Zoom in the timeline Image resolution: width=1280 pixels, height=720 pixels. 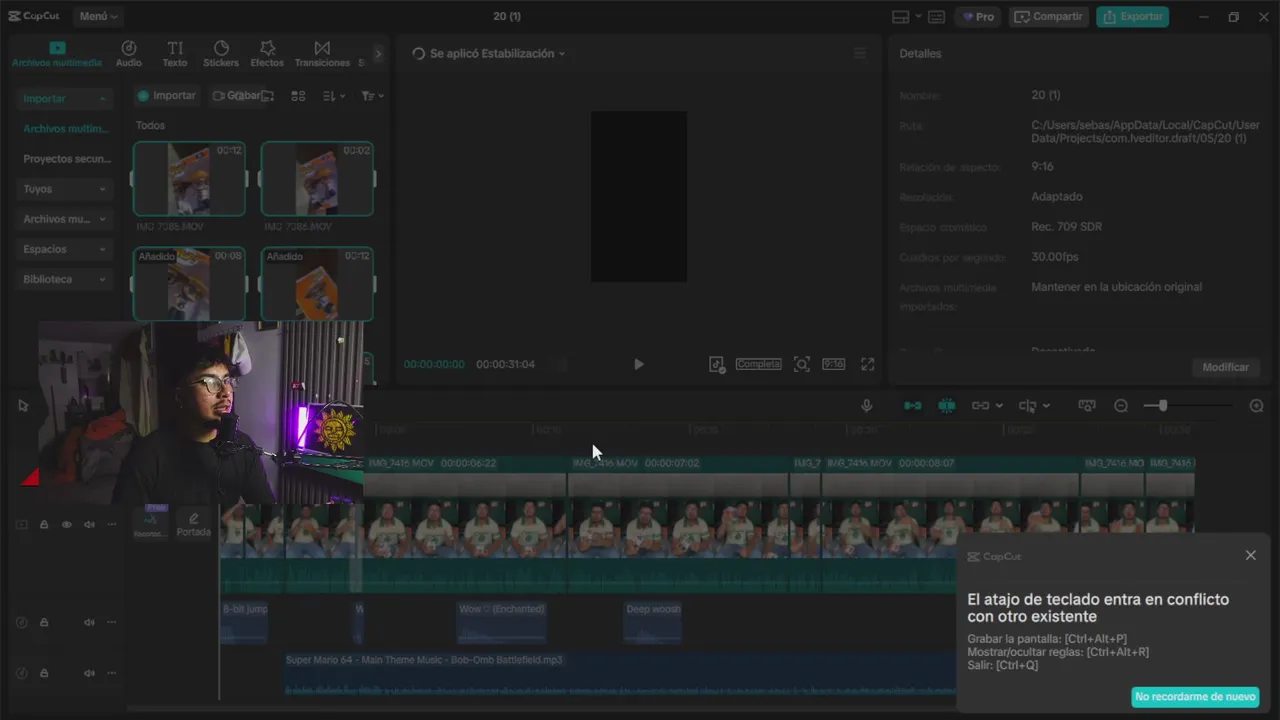point(1257,406)
